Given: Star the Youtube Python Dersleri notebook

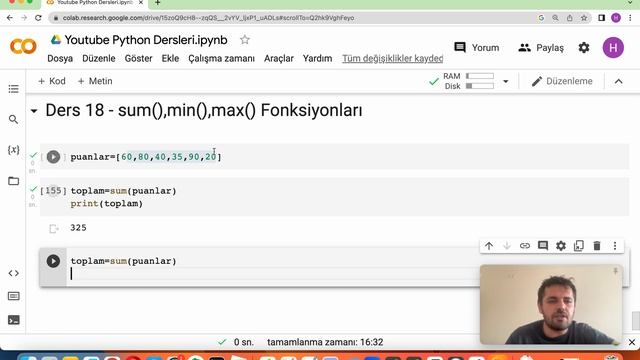Looking at the screenshot, I should click(x=244, y=40).
